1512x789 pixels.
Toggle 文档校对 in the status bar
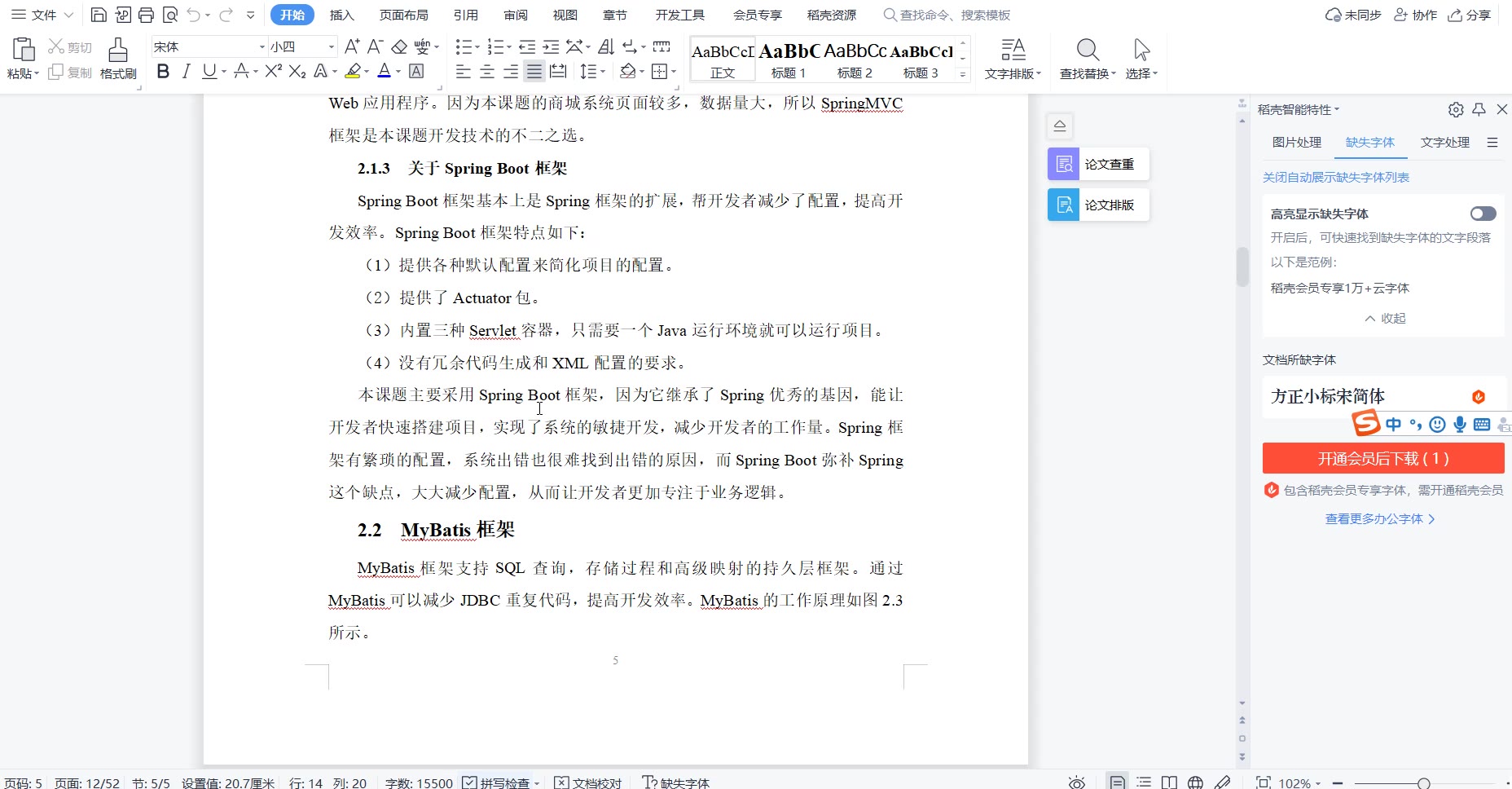pos(588,782)
